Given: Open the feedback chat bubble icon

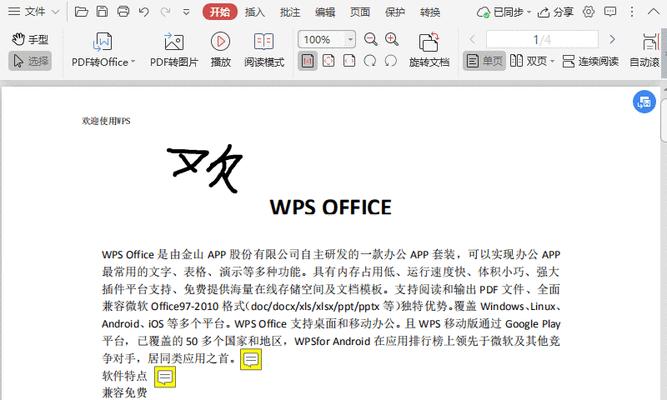Looking at the screenshot, I should point(610,12).
